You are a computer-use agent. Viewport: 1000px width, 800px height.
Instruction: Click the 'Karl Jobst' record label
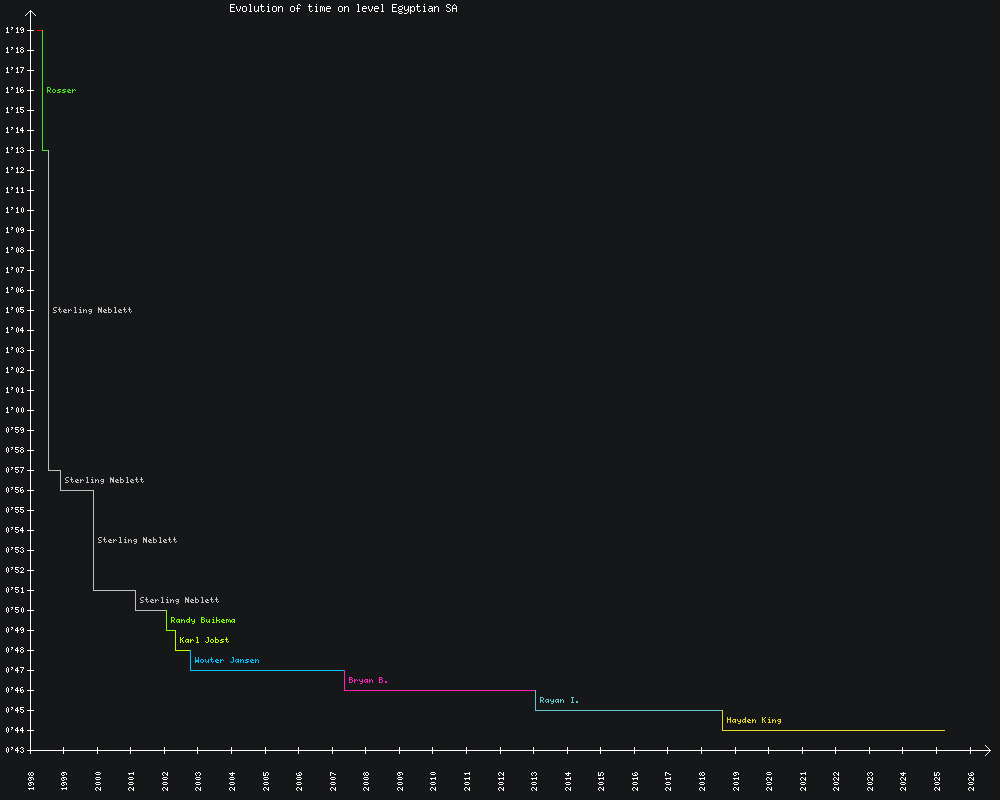pyautogui.click(x=204, y=641)
